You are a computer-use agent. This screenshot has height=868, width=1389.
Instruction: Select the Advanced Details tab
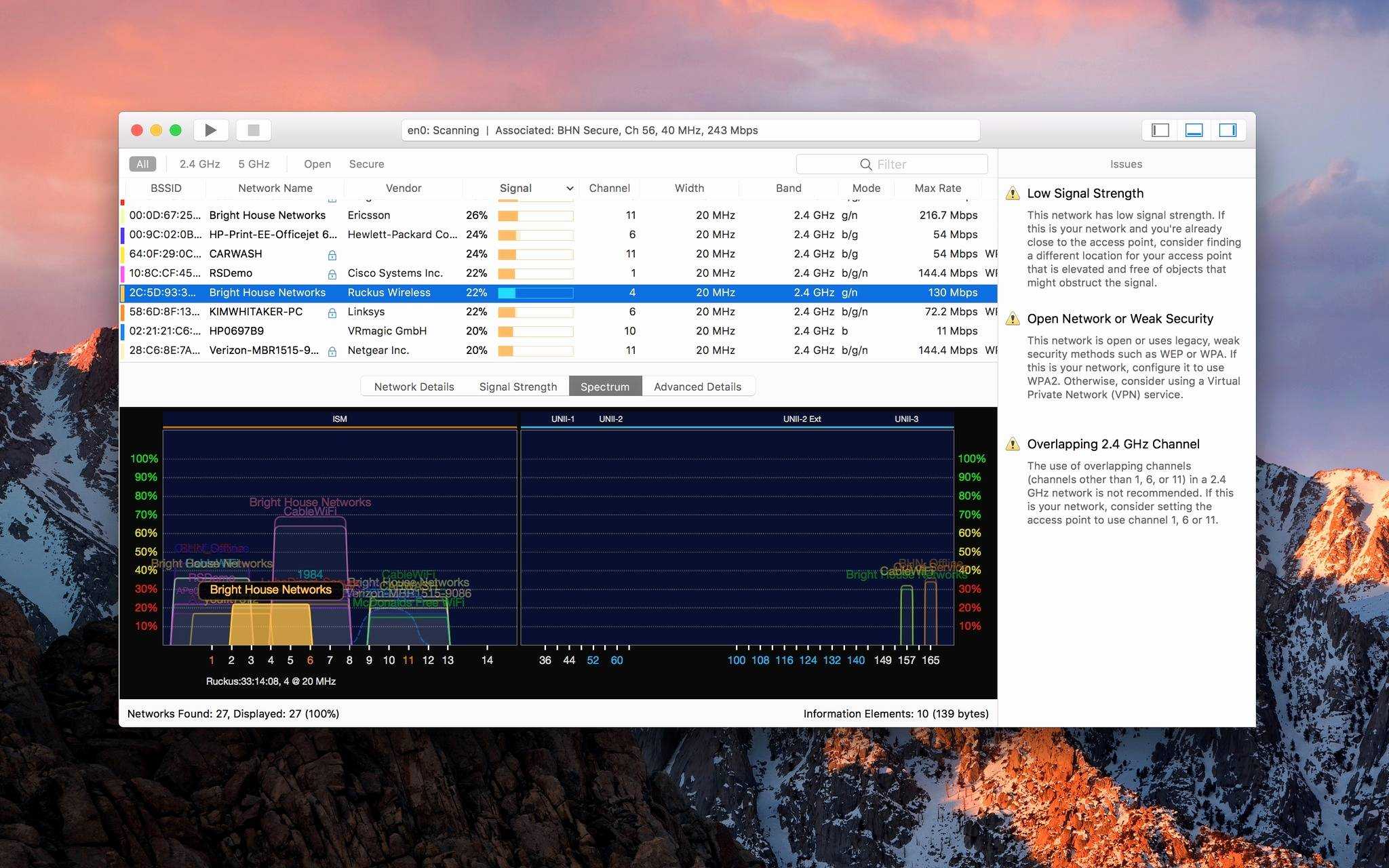pyautogui.click(x=697, y=386)
